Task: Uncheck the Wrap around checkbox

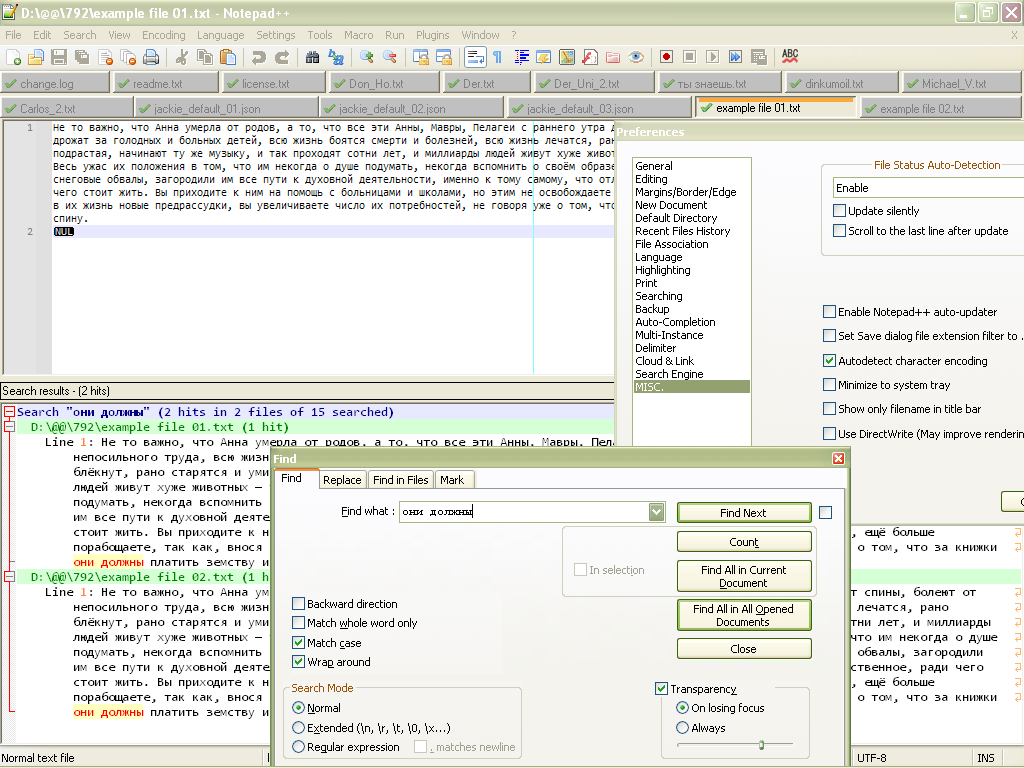Action: pyautogui.click(x=298, y=662)
